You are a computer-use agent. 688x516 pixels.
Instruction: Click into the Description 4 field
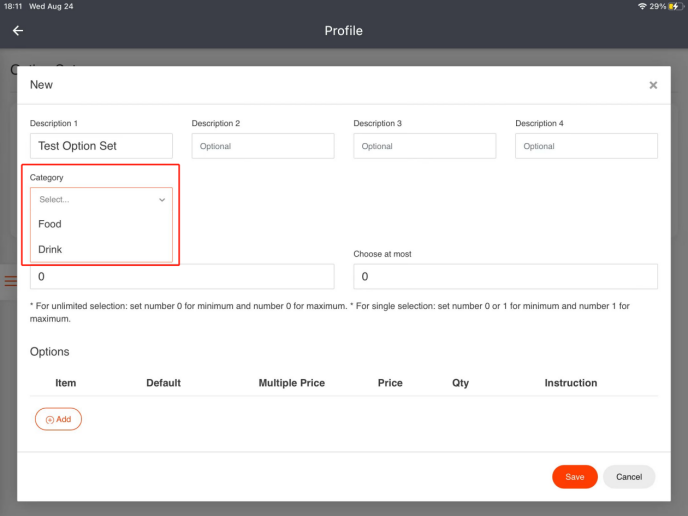tap(586, 146)
